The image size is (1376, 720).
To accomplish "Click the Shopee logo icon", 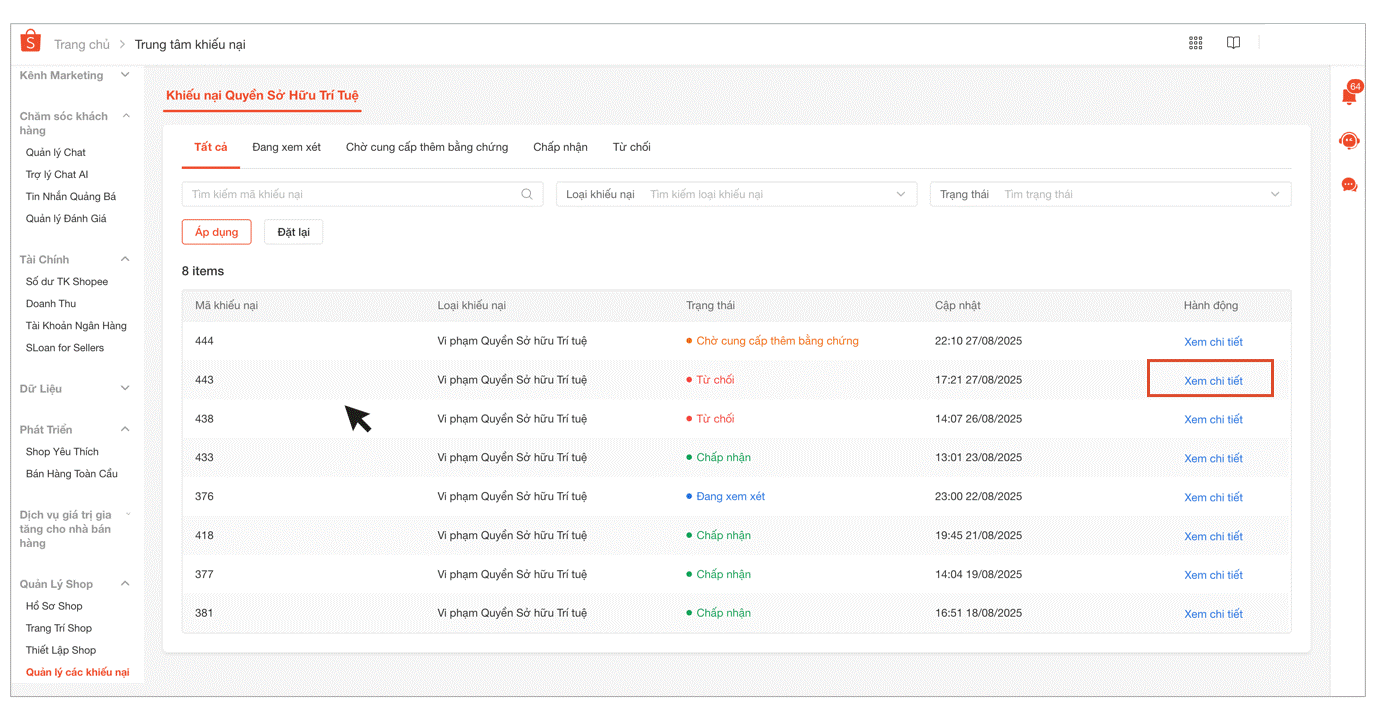I will pyautogui.click(x=31, y=42).
